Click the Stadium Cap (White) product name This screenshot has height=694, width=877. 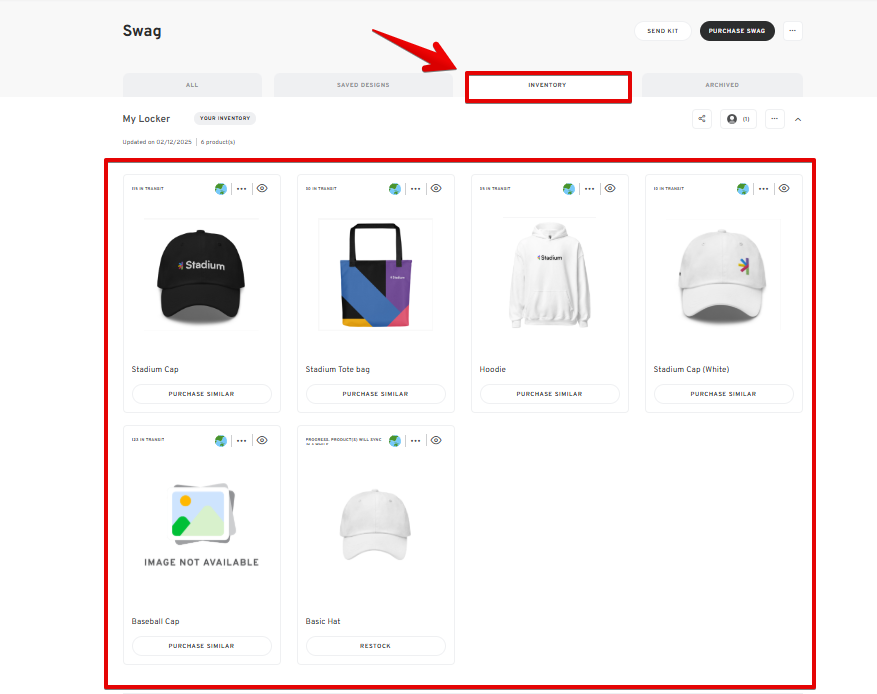pos(691,369)
